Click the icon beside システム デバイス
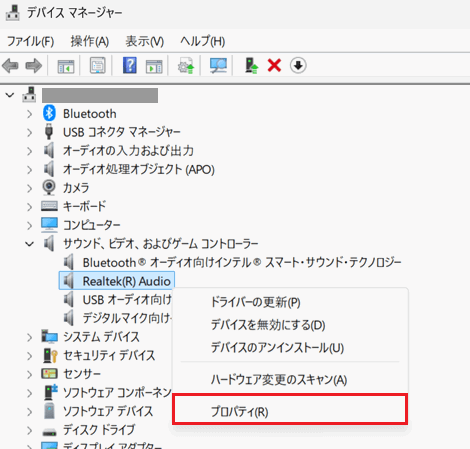This screenshot has width=470, height=449. [x=49, y=336]
